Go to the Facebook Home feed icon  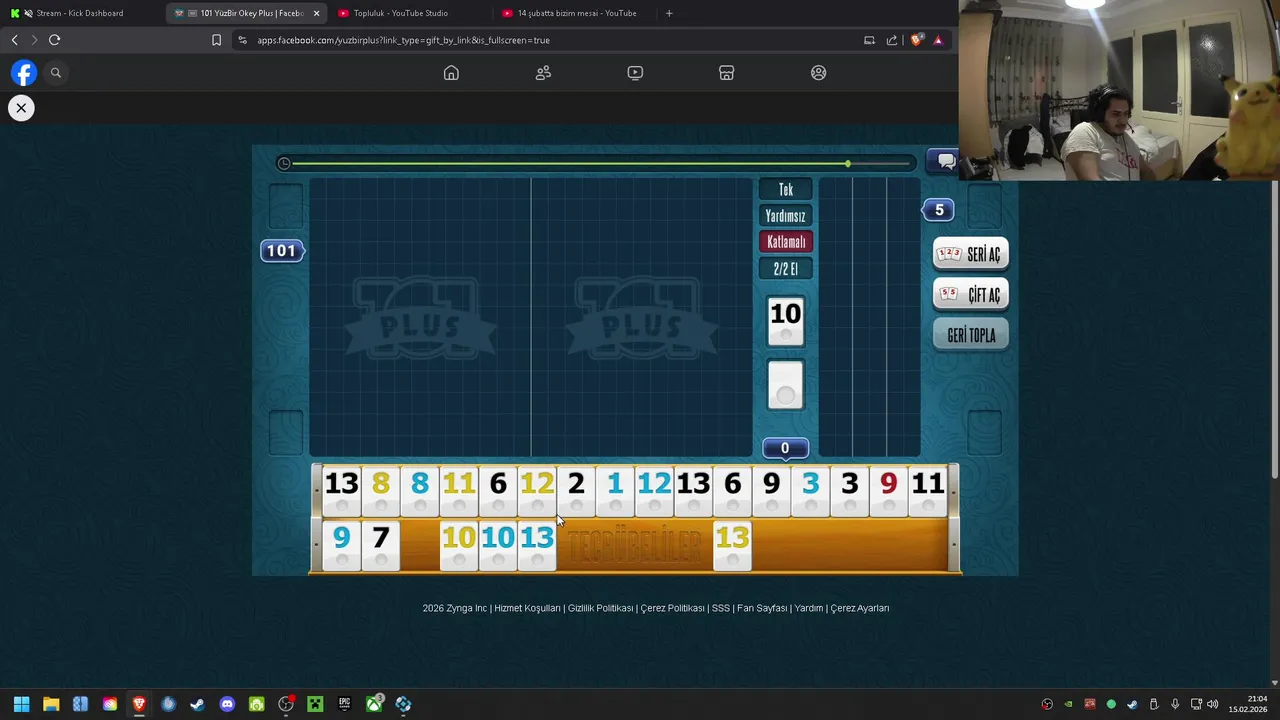[x=451, y=73]
